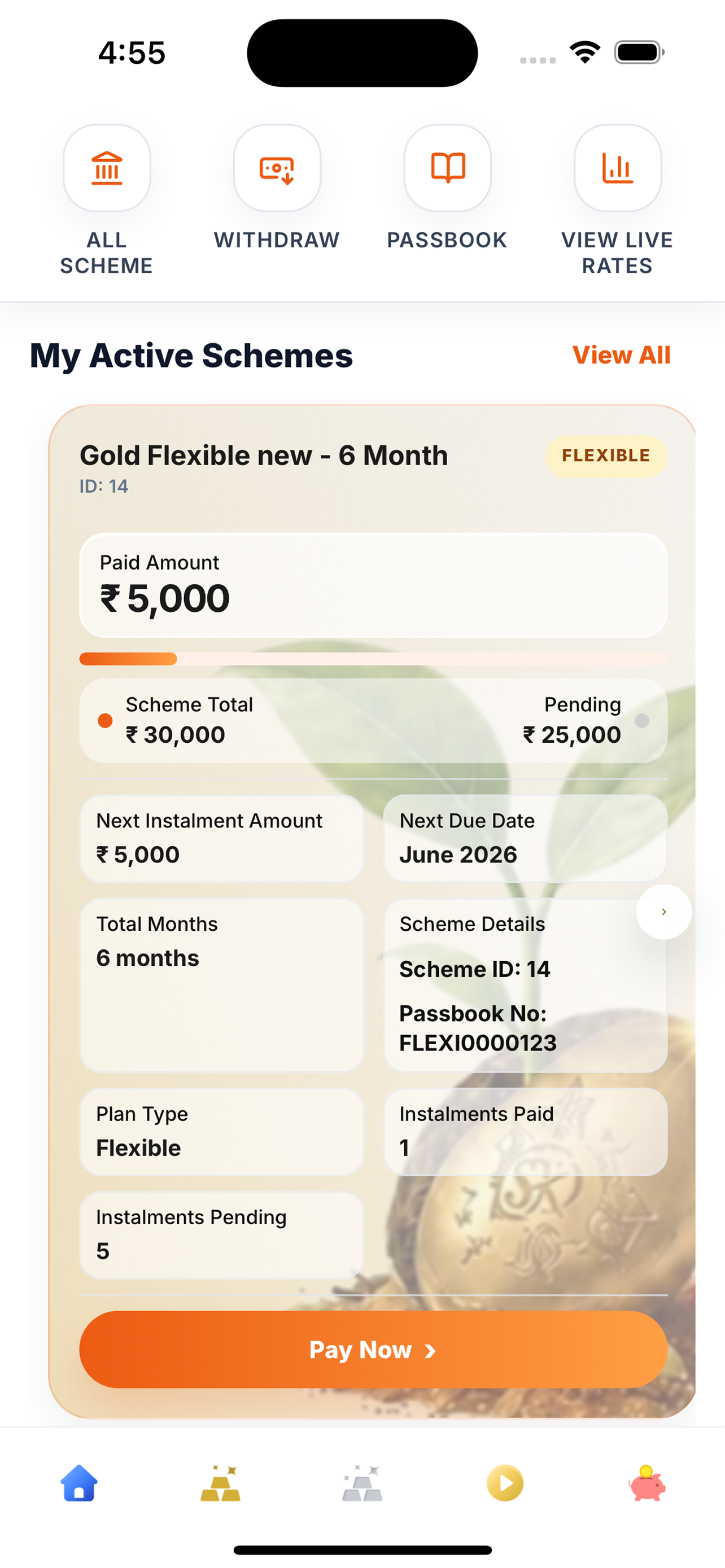
Task: Open View Live Rates chart icon
Action: (617, 168)
